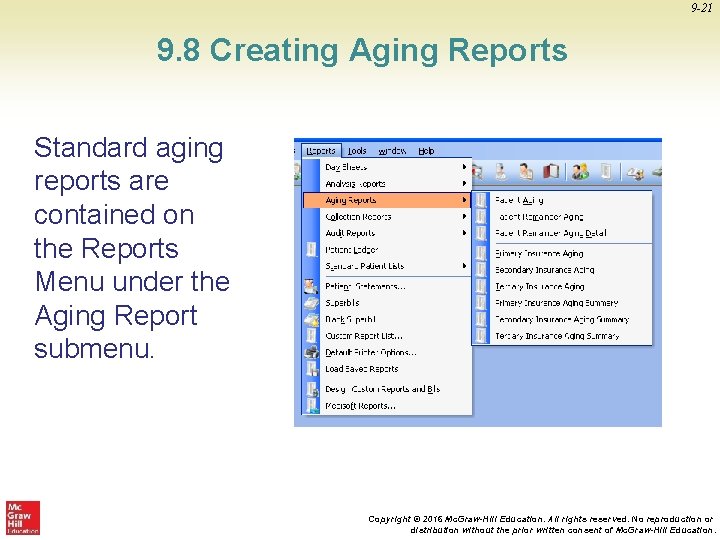
Task: Click toolbar magnifier search icon
Action: (477, 172)
